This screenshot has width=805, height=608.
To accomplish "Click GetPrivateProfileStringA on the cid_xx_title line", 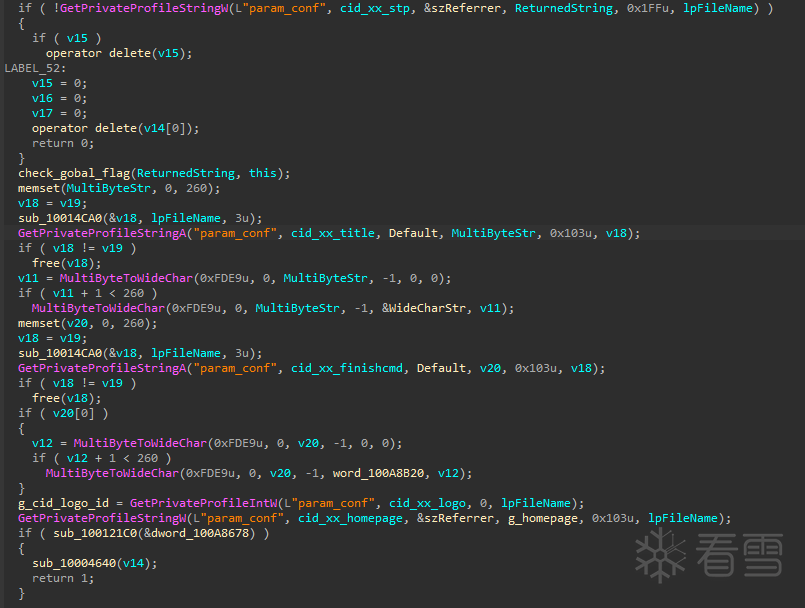I will [x=102, y=233].
